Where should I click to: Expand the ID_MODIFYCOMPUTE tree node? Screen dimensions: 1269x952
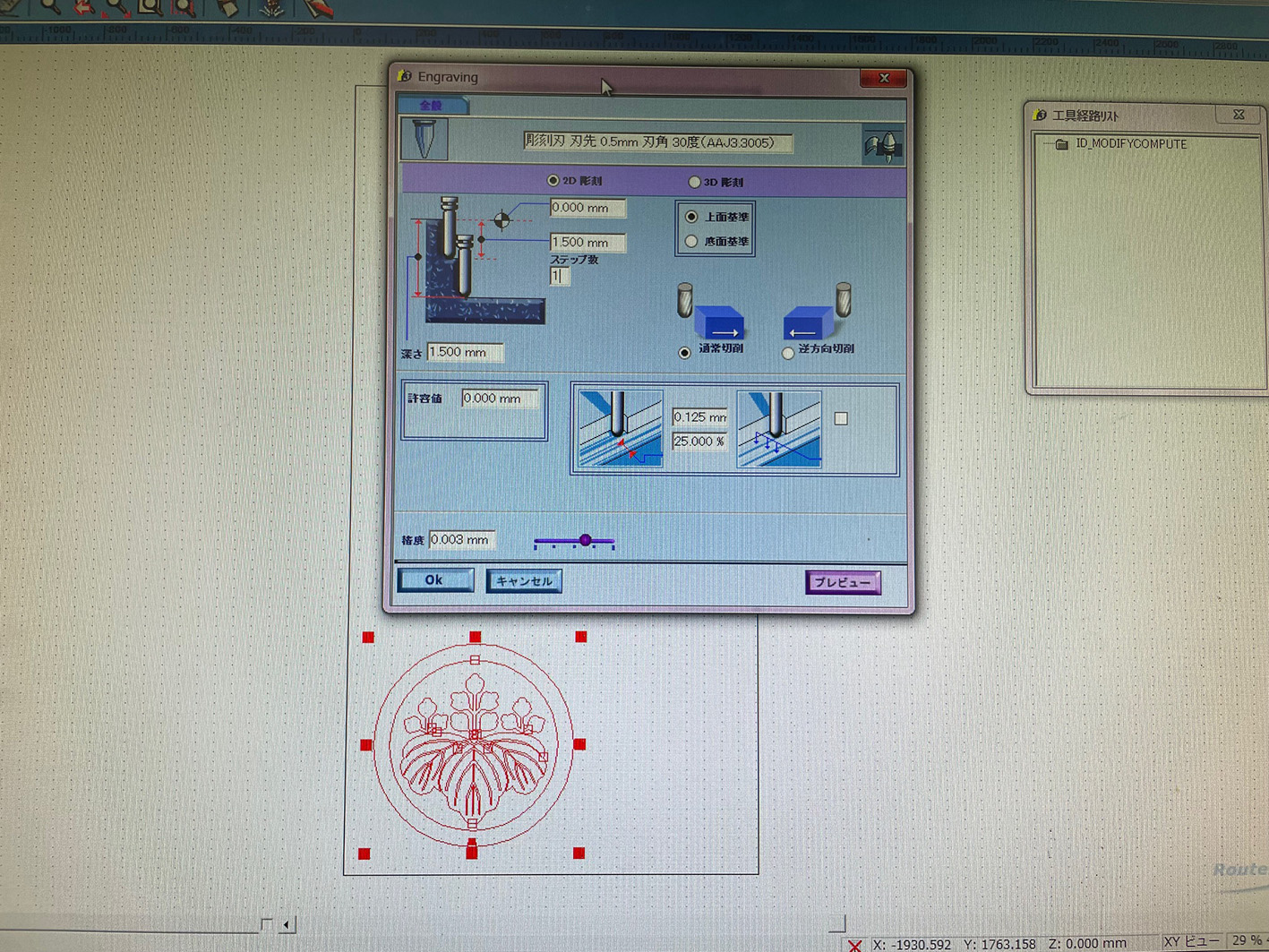1047,144
